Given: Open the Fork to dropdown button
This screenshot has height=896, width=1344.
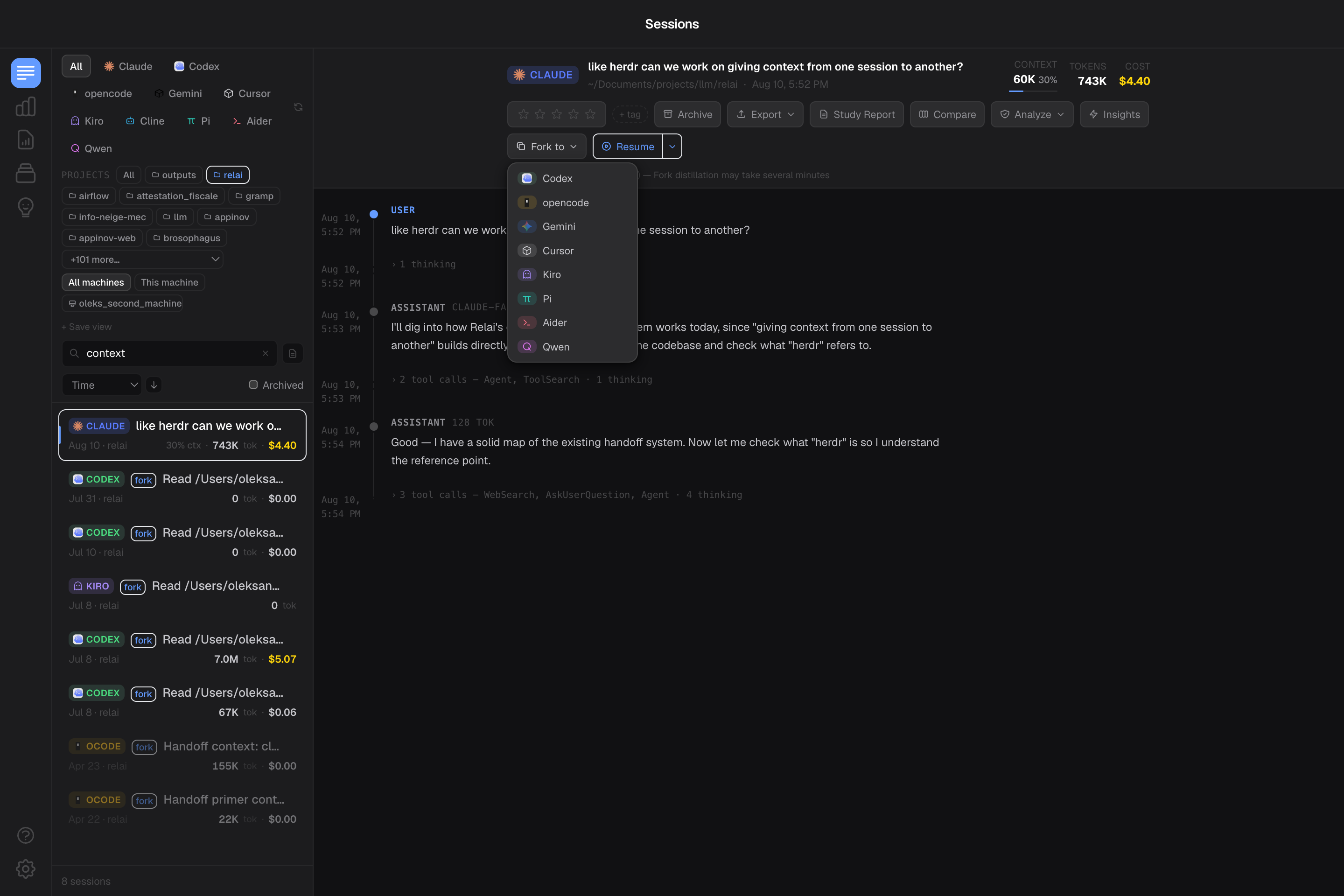Looking at the screenshot, I should point(547,146).
